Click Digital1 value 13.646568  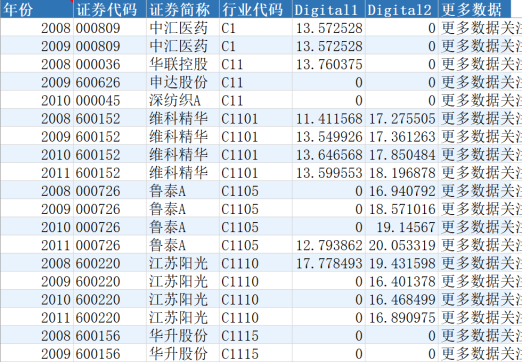coord(329,154)
